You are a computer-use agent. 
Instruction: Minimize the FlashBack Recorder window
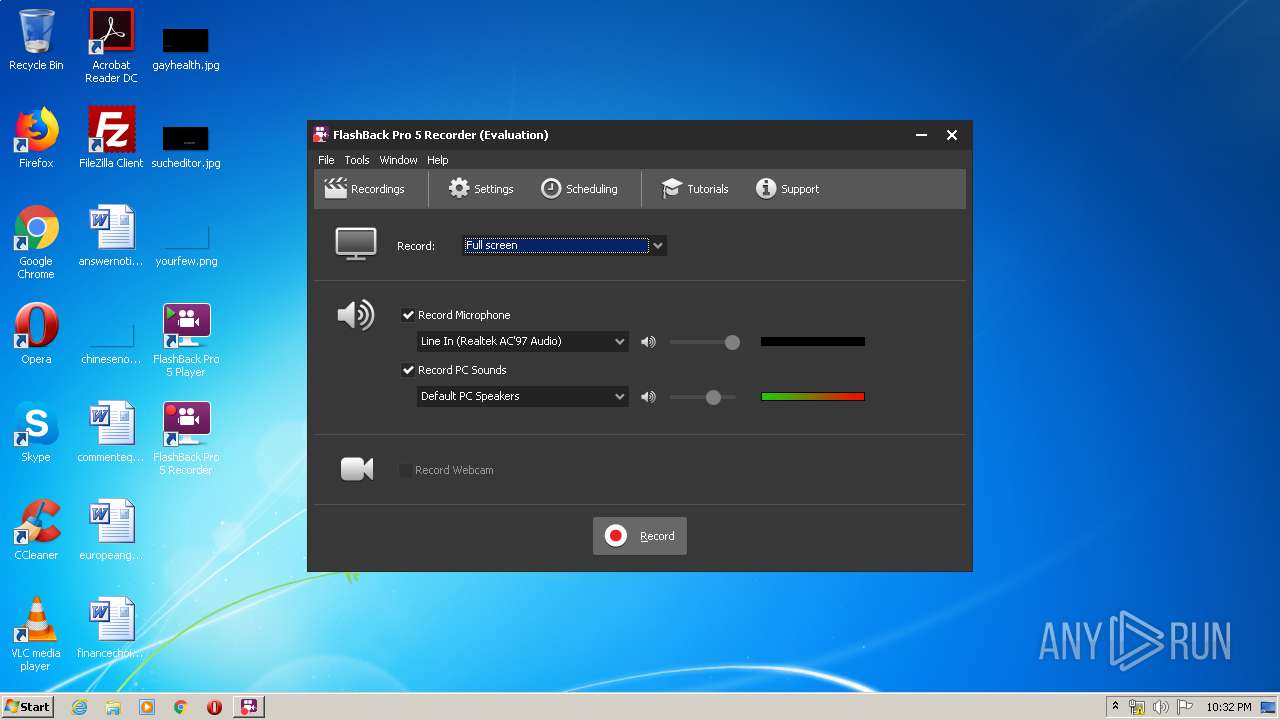(x=921, y=135)
